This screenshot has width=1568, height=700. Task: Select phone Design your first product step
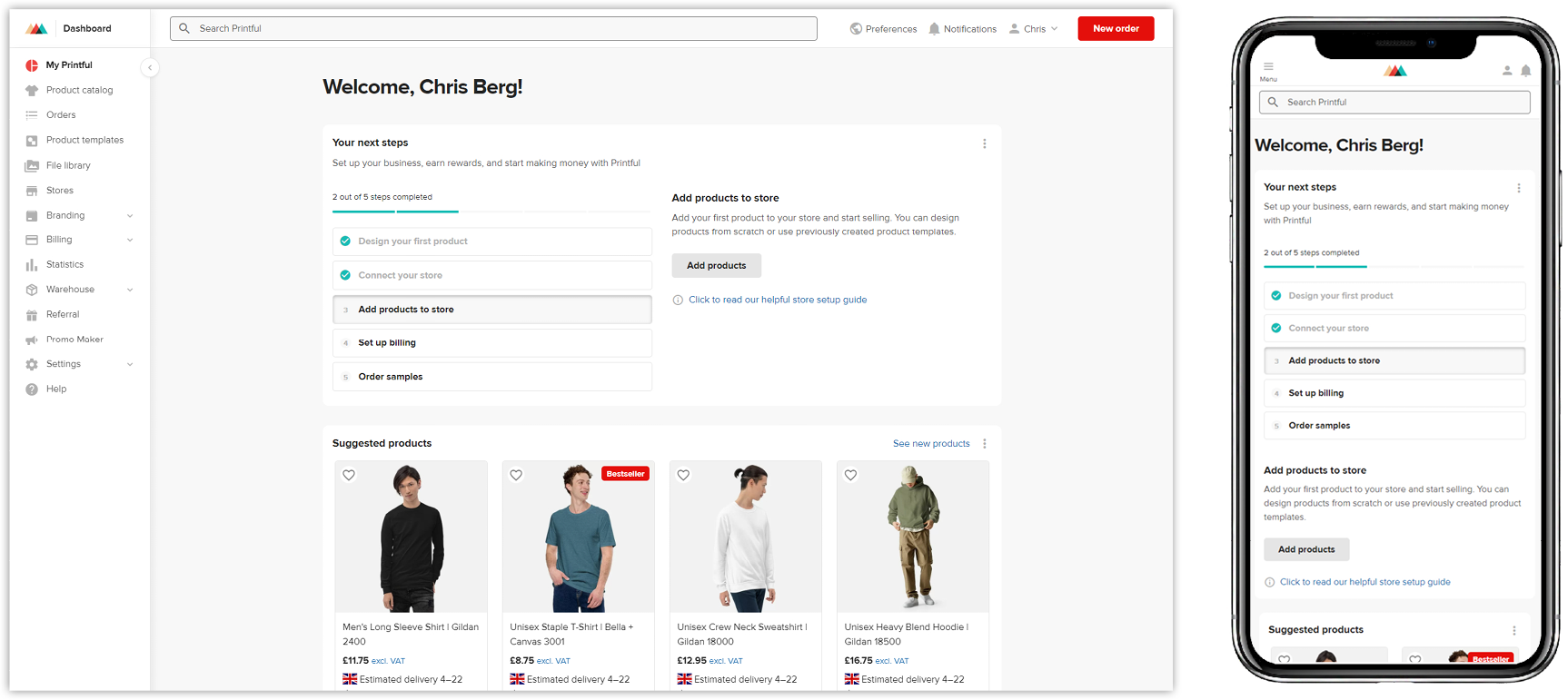tap(1394, 296)
